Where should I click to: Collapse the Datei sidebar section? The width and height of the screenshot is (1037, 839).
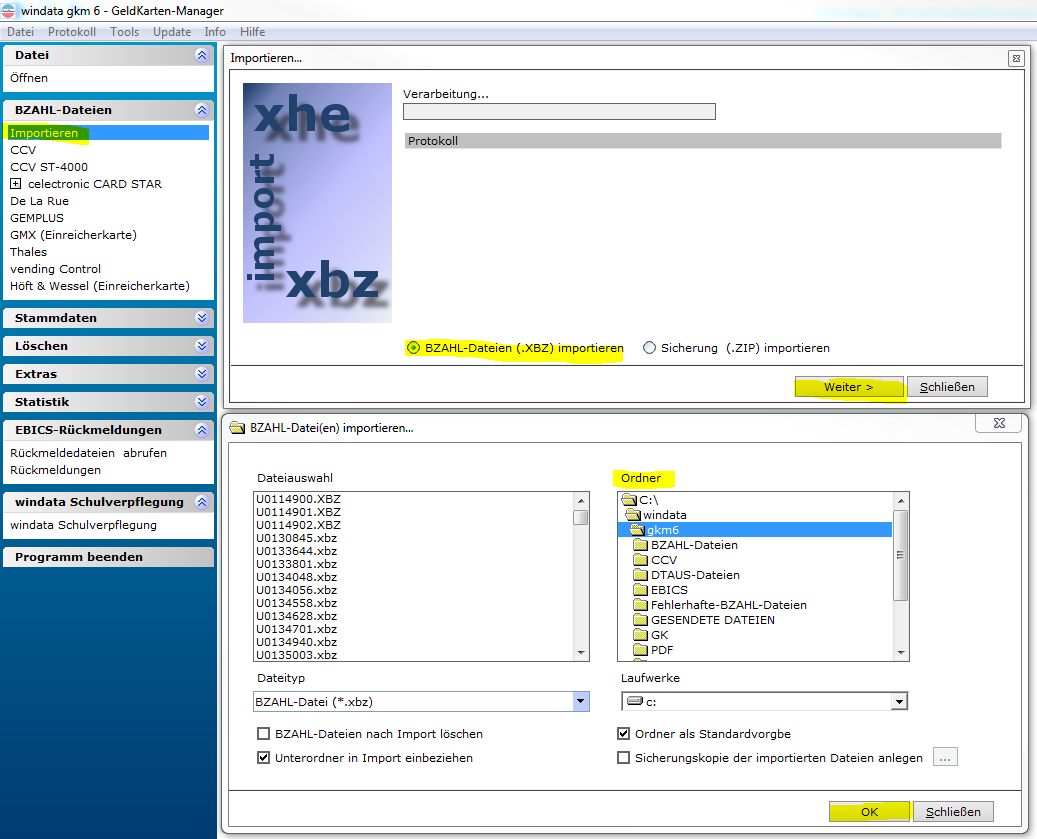pyautogui.click(x=202, y=55)
